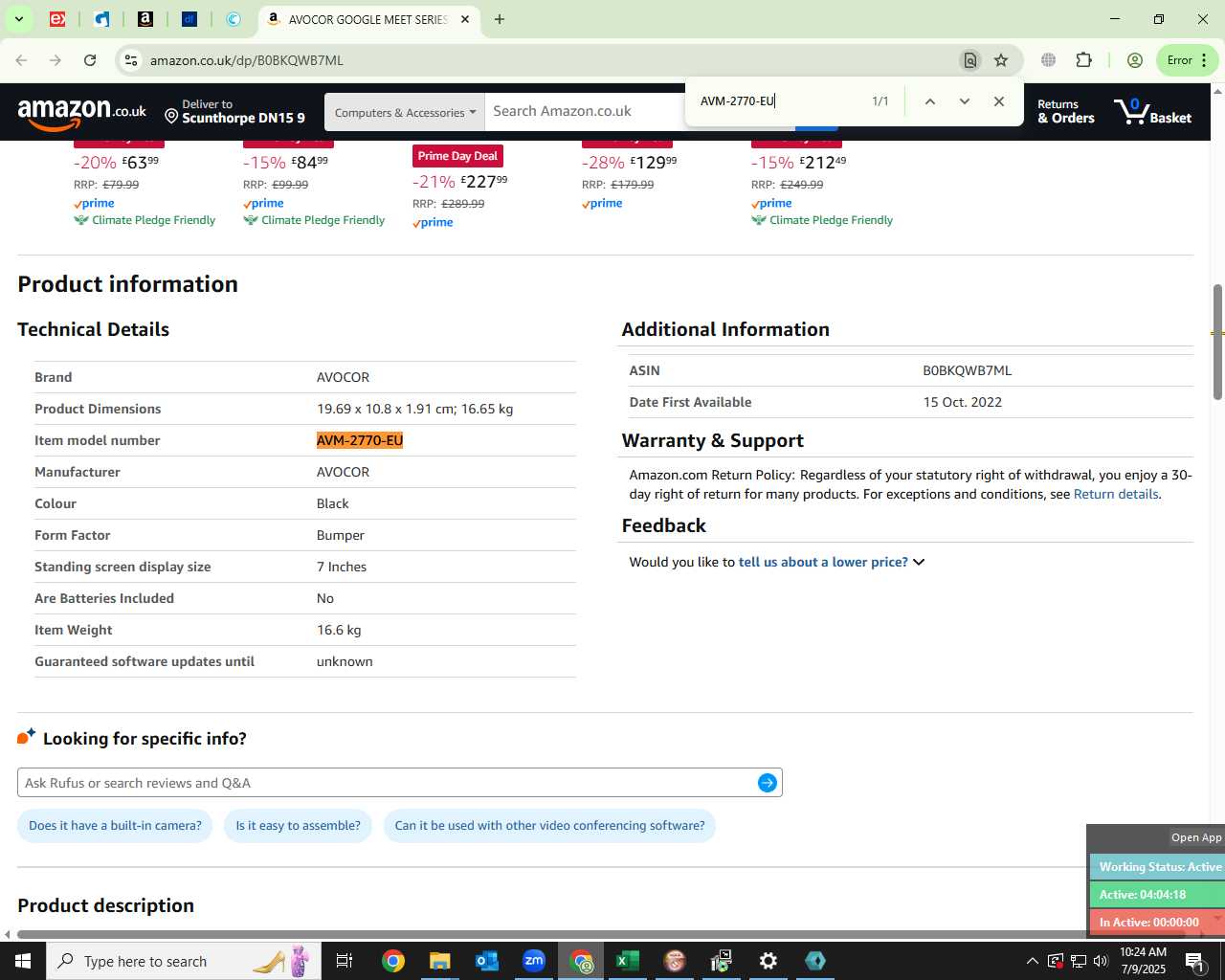Screen dimensions: 1225x980
Task: Open Task View on the taskbar
Action: (x=345, y=961)
